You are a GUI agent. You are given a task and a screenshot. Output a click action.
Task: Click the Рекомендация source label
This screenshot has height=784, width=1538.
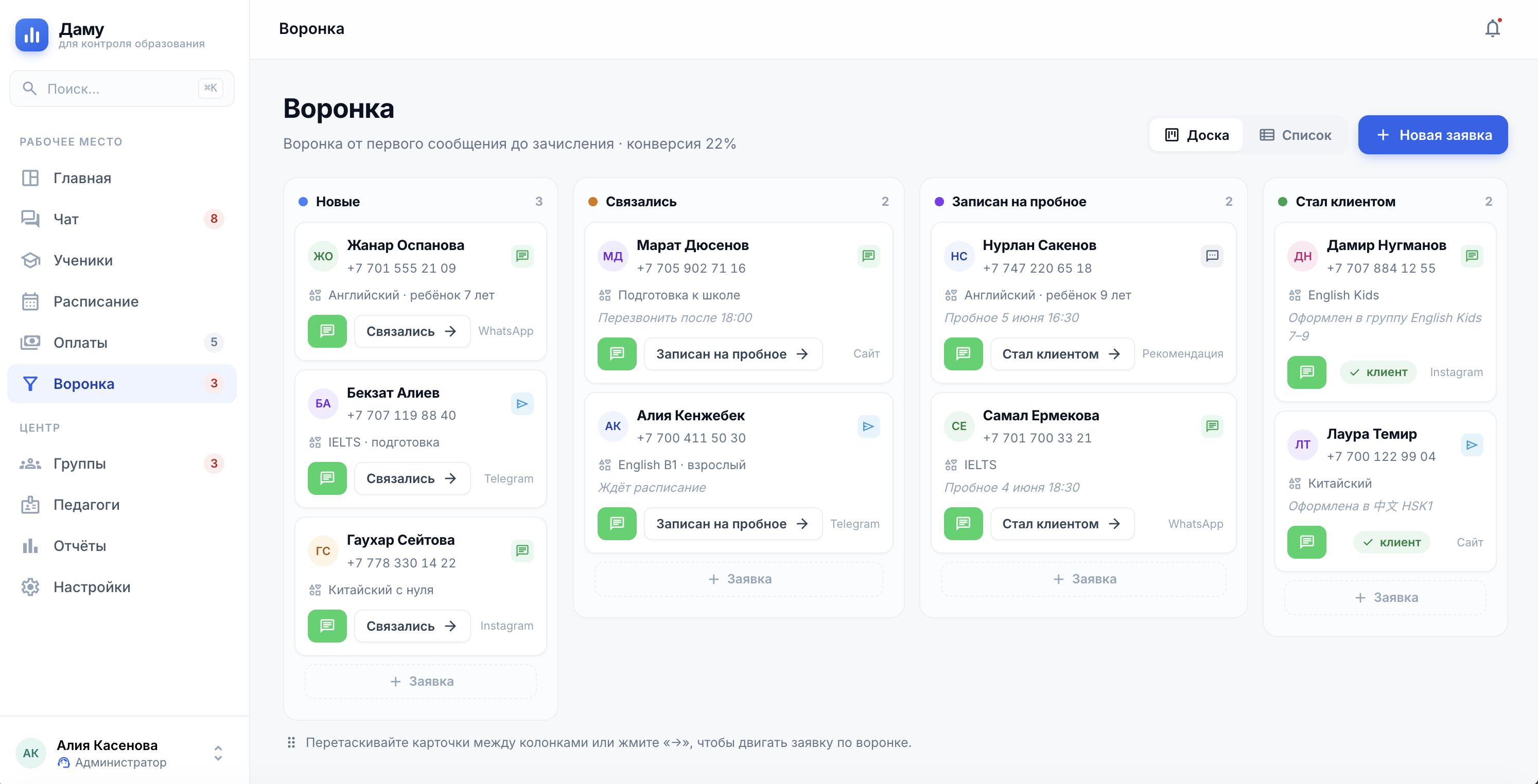[x=1182, y=354]
